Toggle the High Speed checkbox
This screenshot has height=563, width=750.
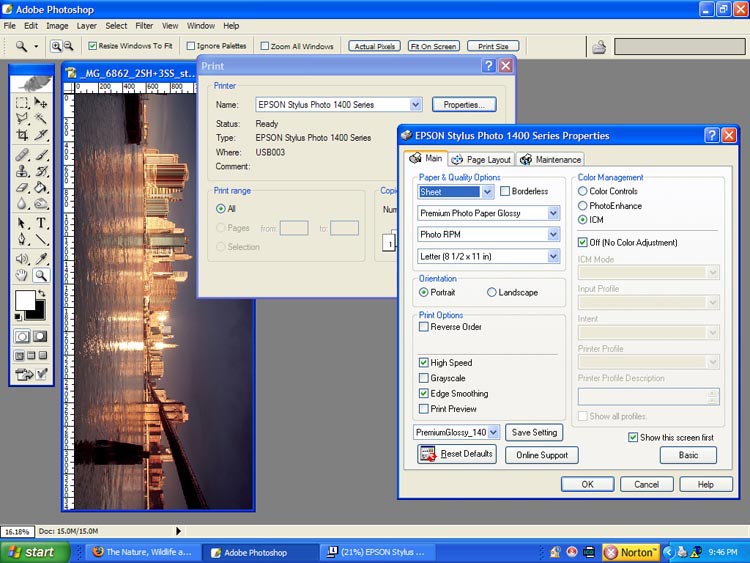coord(423,363)
